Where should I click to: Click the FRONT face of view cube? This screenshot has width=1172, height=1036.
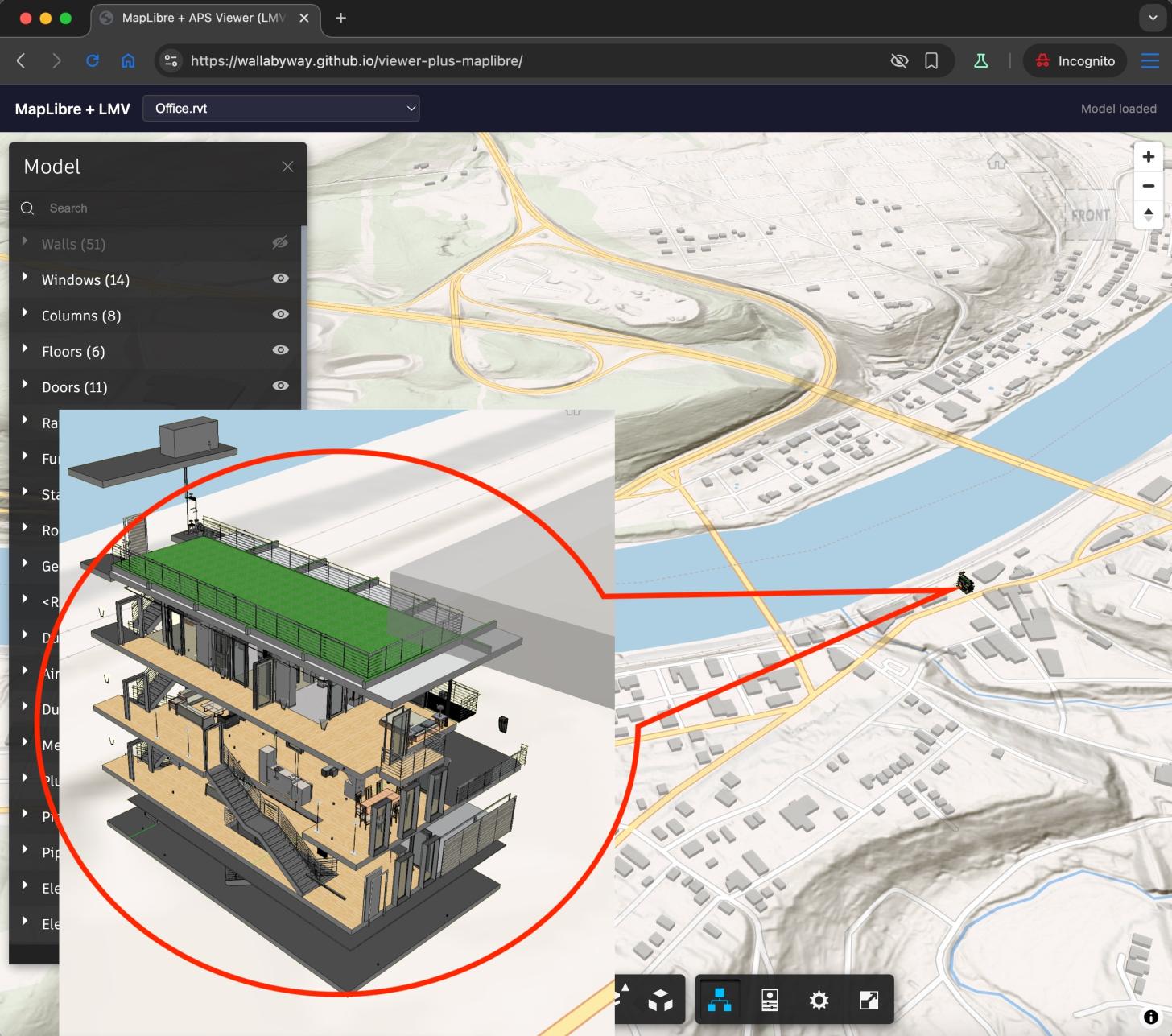point(1090,215)
